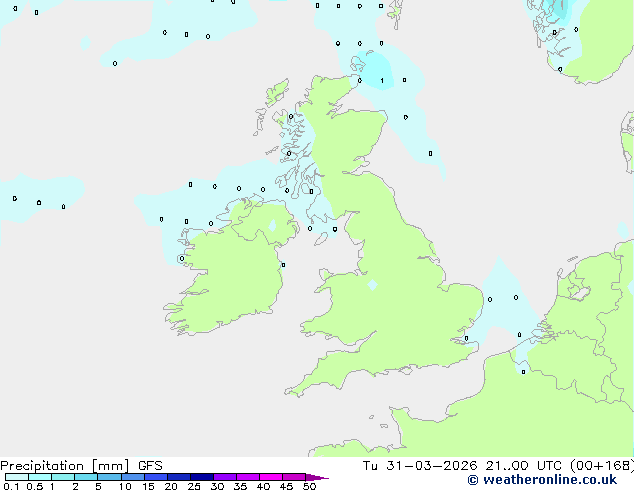The image size is (634, 490).
Task: Click the 'GFS' model label
Action: click(x=150, y=466)
